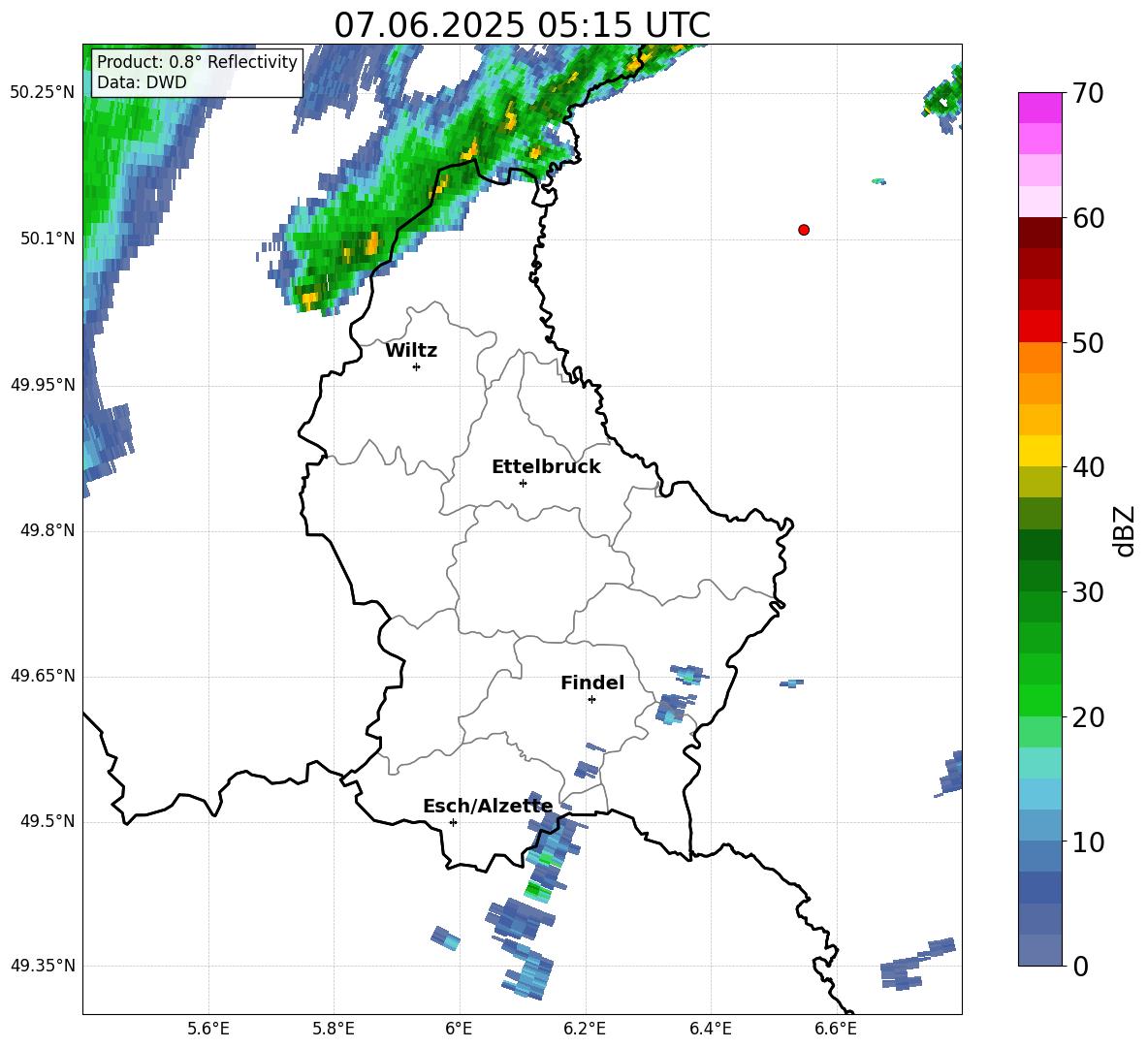
Task: Click the 49.95°N latitude label
Action: tap(43, 384)
